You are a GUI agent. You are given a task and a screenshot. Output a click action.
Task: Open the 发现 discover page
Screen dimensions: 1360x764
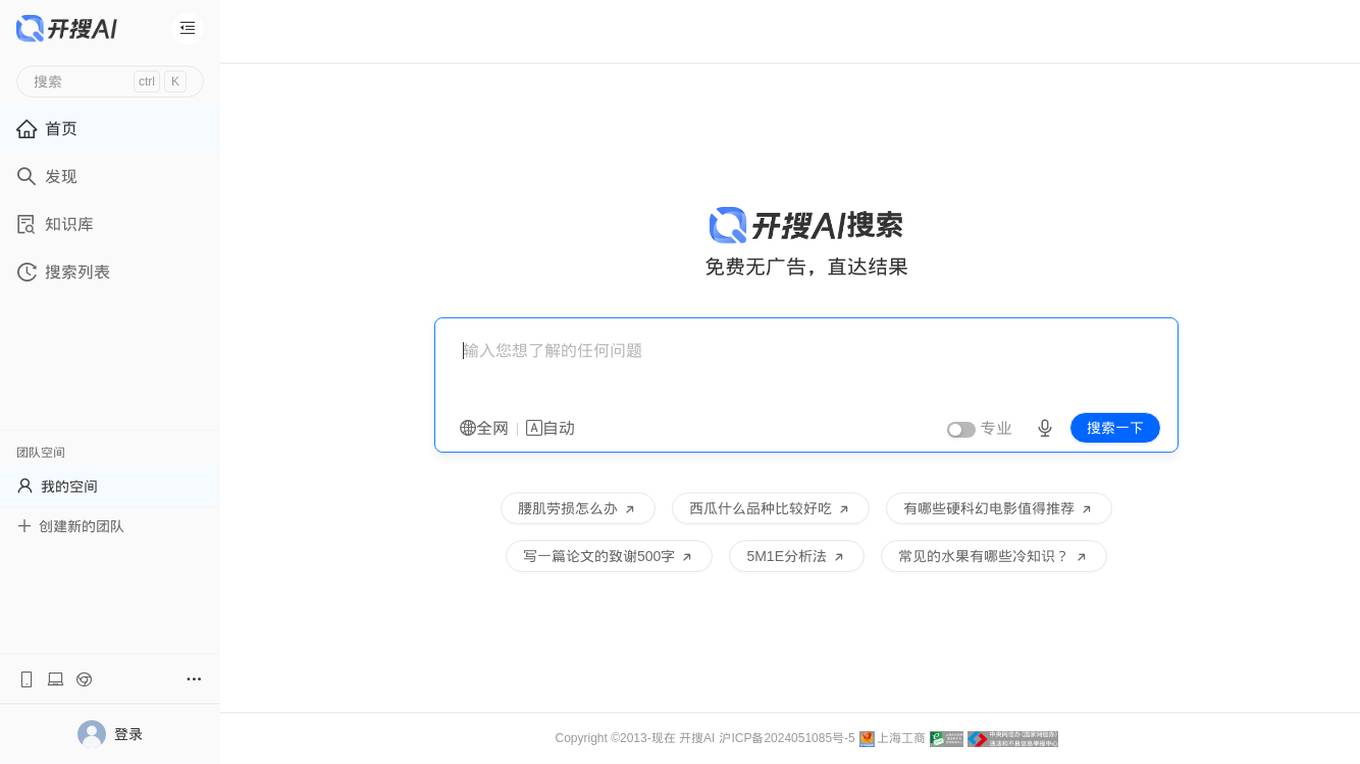pos(110,176)
